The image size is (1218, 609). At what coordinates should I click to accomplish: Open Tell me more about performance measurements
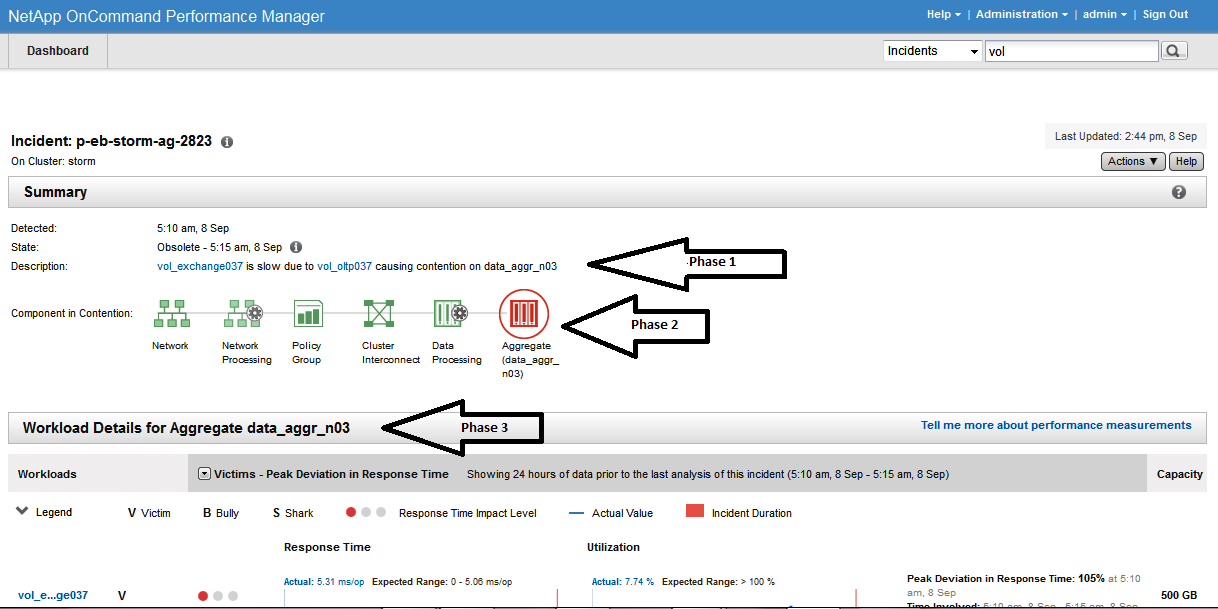pos(1056,425)
